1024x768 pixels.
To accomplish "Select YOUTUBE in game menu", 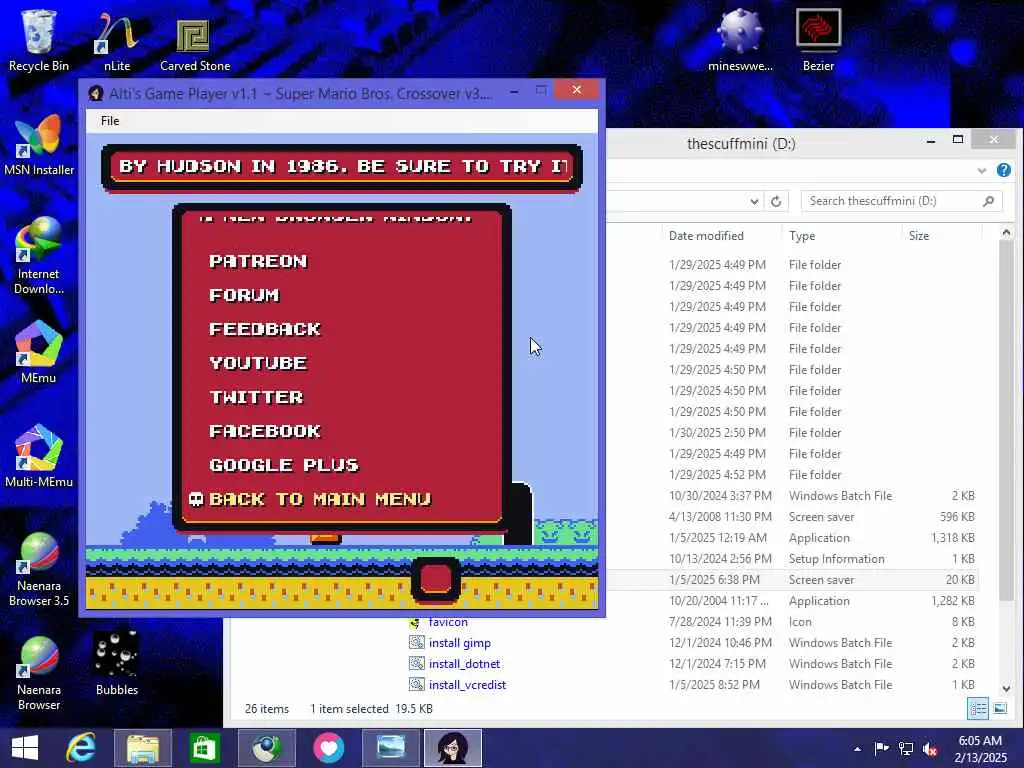I will pyautogui.click(x=258, y=363).
